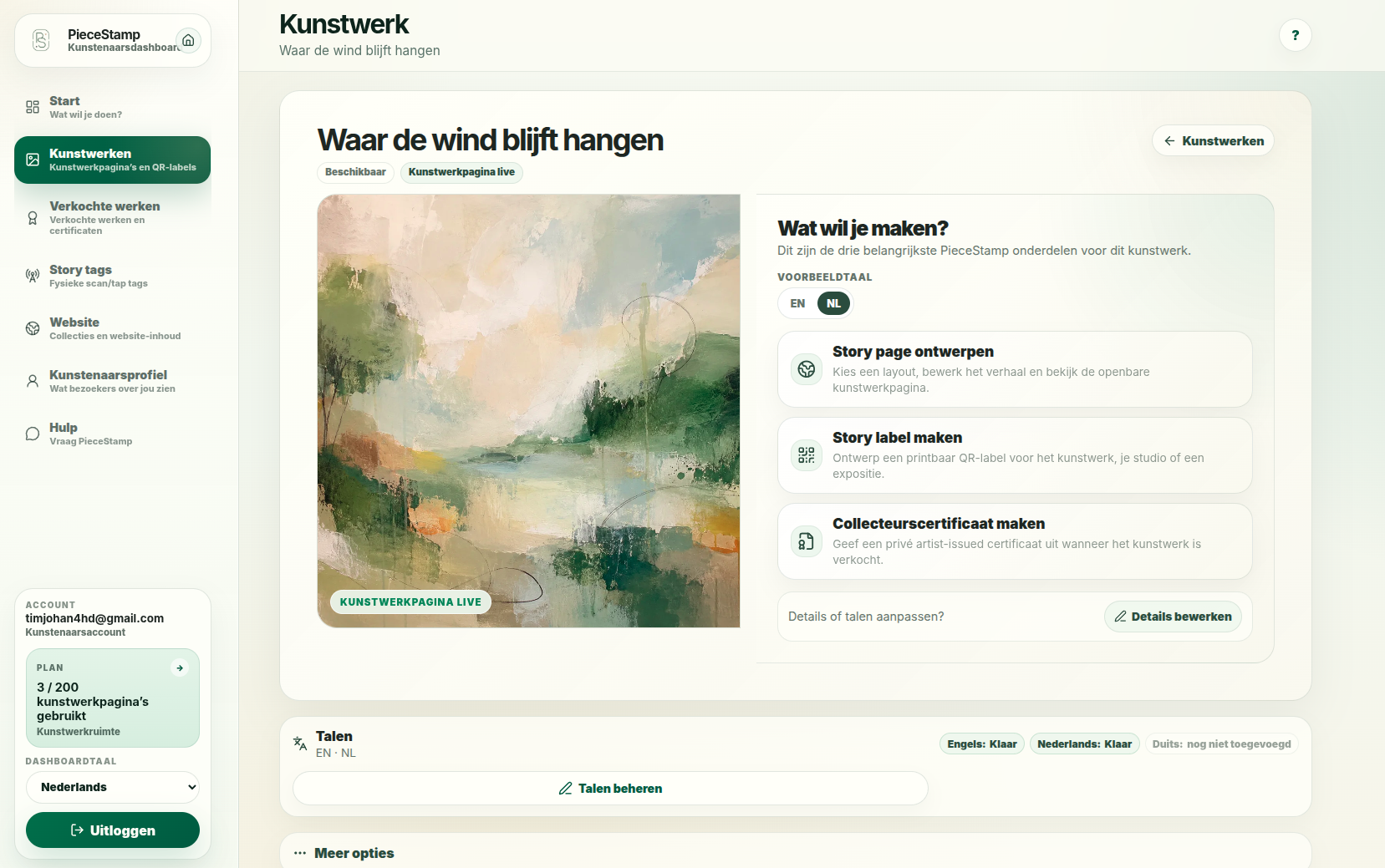Click Collecteurscertificaat maken card
This screenshot has width=1385, height=868.
[1015, 541]
